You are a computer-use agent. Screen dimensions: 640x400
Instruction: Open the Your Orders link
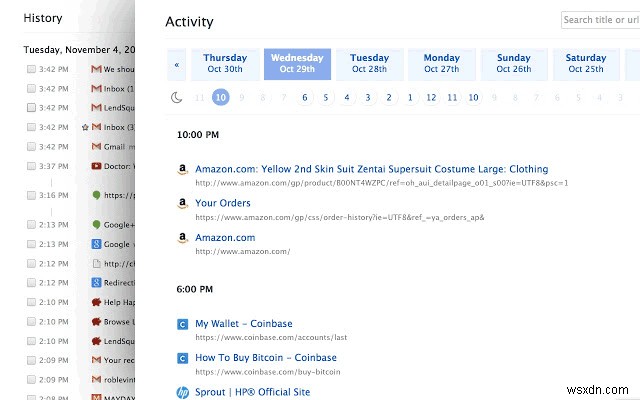223,203
